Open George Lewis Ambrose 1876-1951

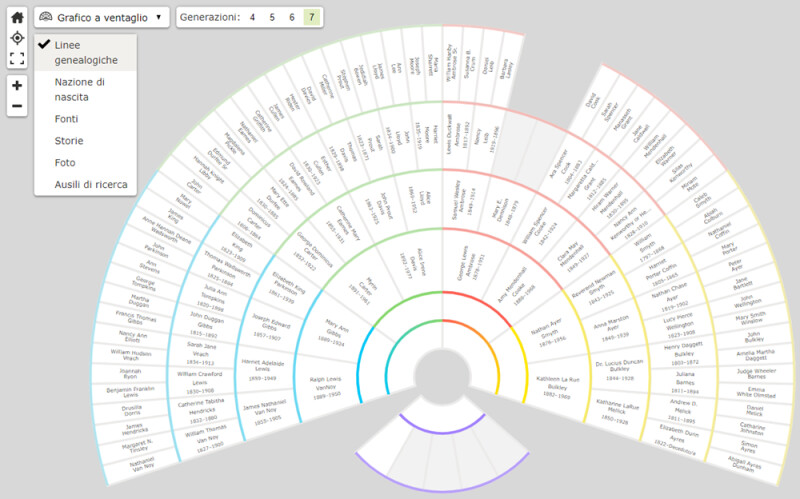point(470,264)
